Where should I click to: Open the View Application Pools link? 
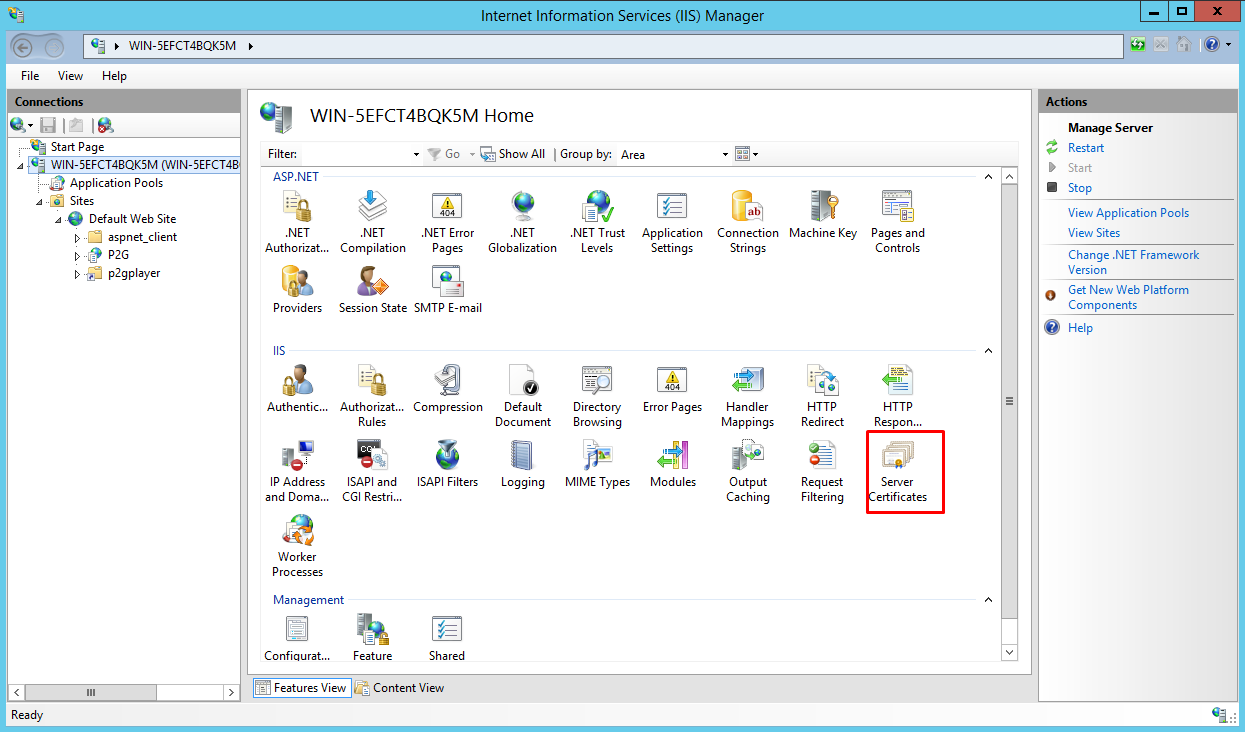1129,213
